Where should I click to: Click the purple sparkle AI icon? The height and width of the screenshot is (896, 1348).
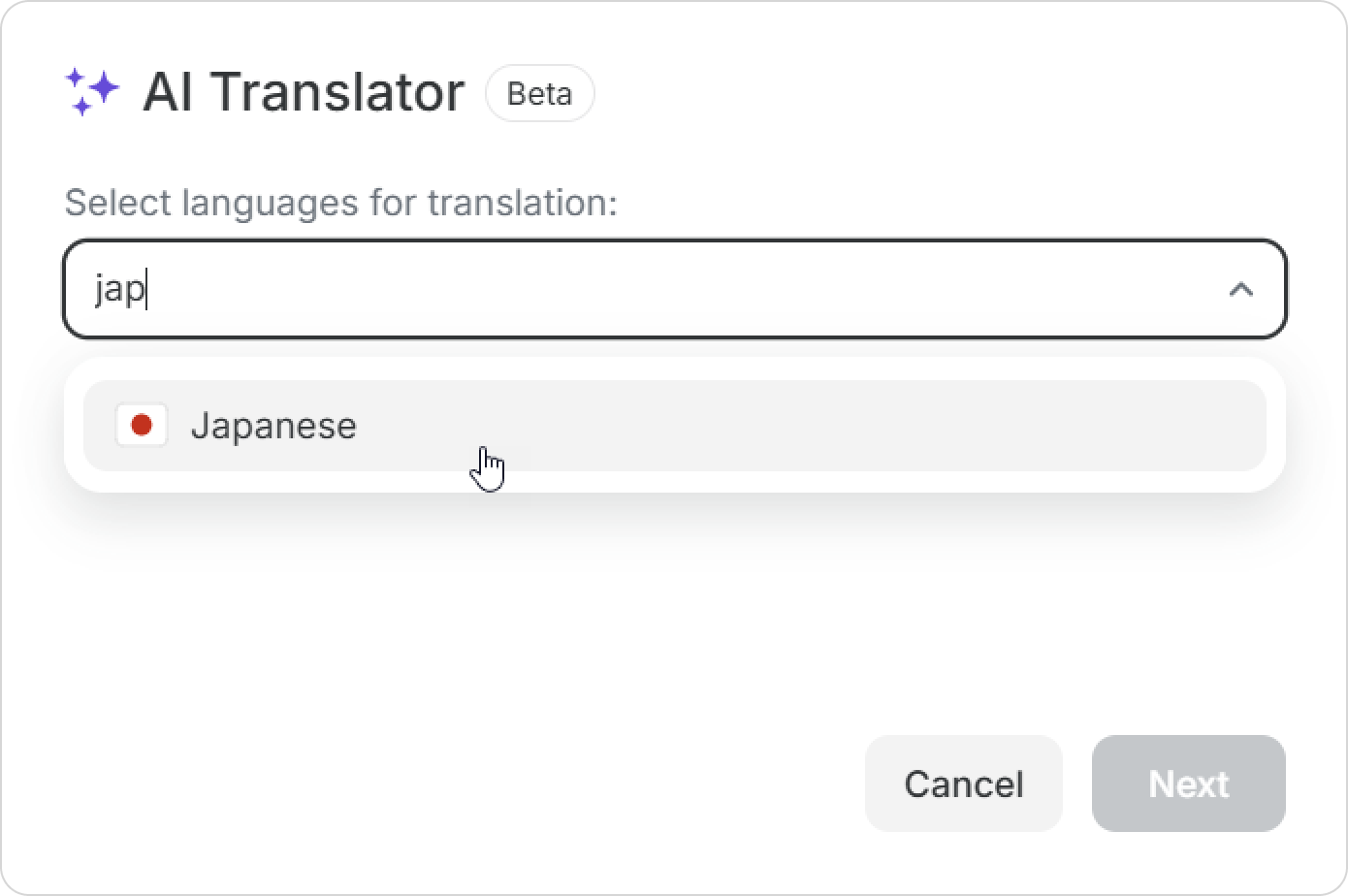coord(92,91)
